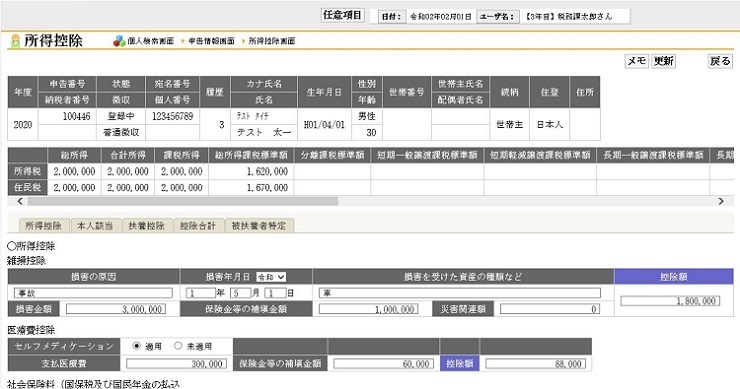Viewport: 740px width, 389px height.
Task: Click the damage month input field
Action: [241, 293]
